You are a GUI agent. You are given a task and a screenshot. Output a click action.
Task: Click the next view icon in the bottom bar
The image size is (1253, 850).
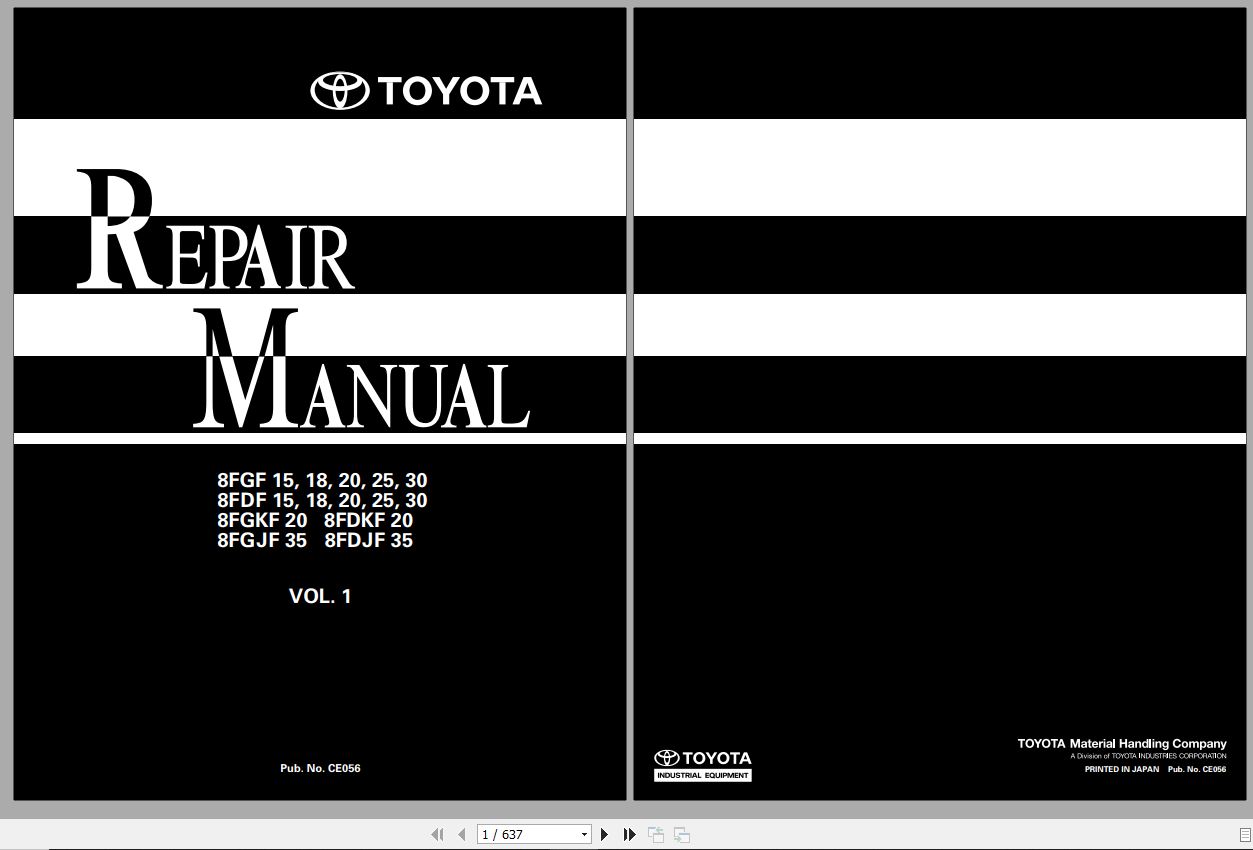[682, 834]
